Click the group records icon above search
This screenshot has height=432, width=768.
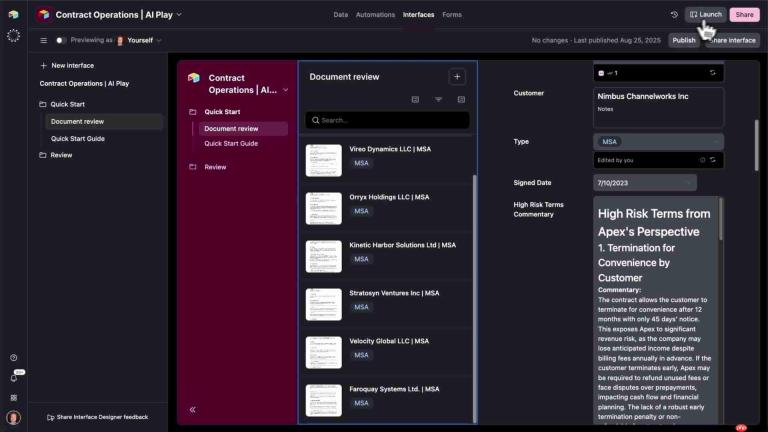415,99
